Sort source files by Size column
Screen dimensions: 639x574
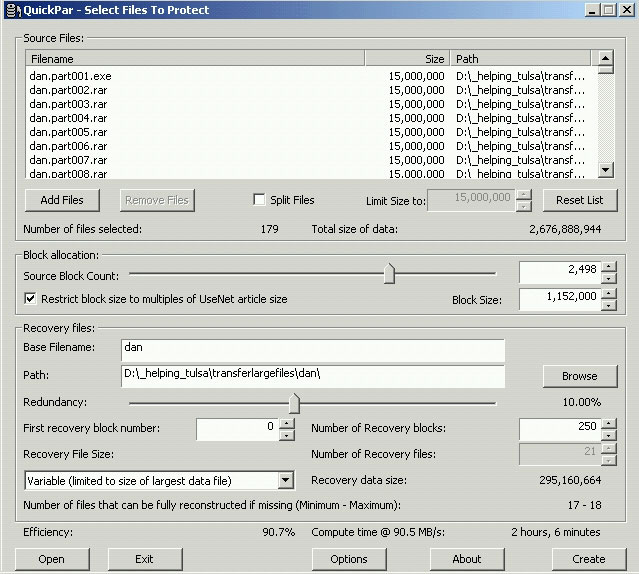pos(408,59)
